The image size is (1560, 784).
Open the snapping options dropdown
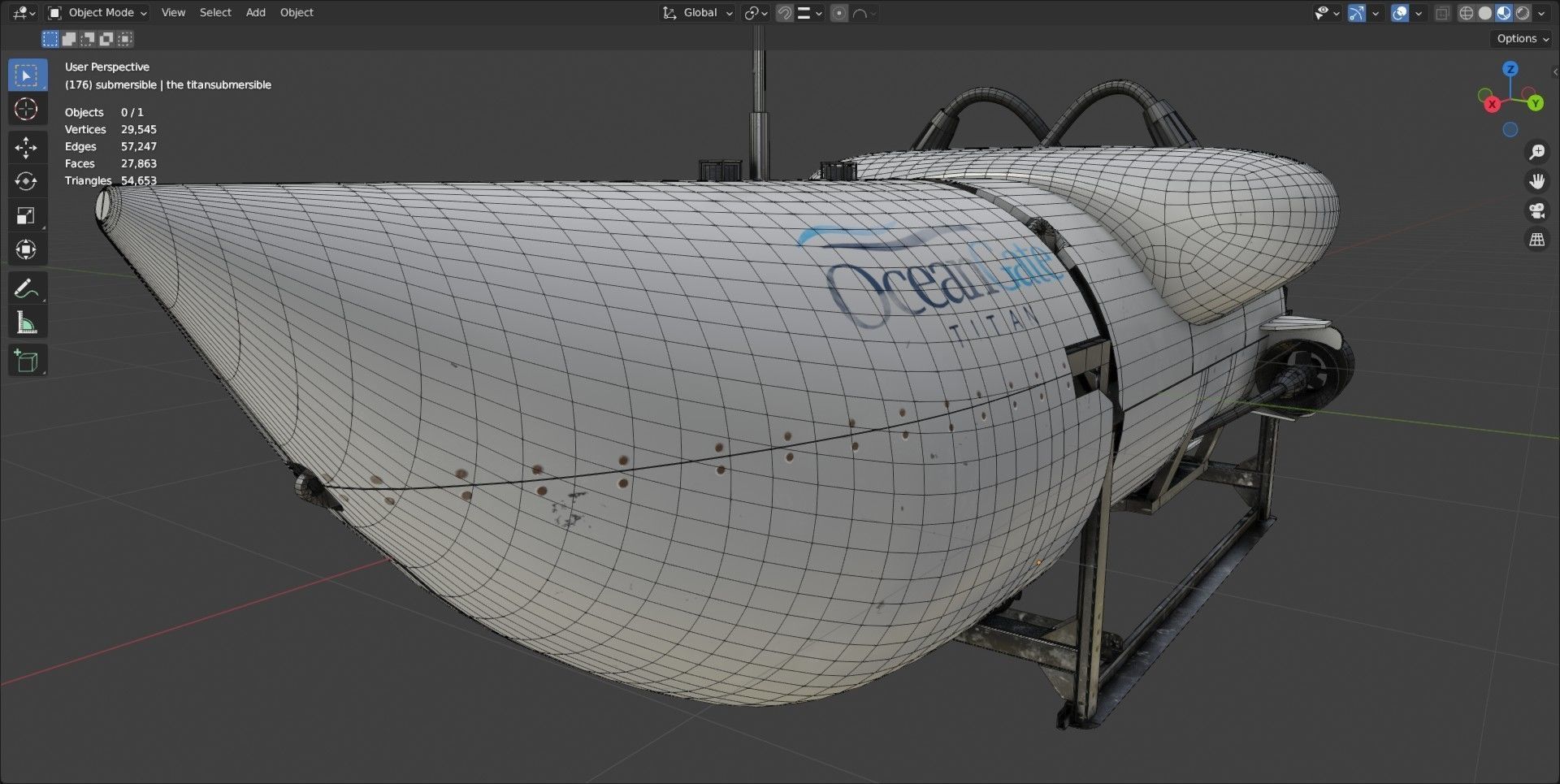[x=810, y=13]
